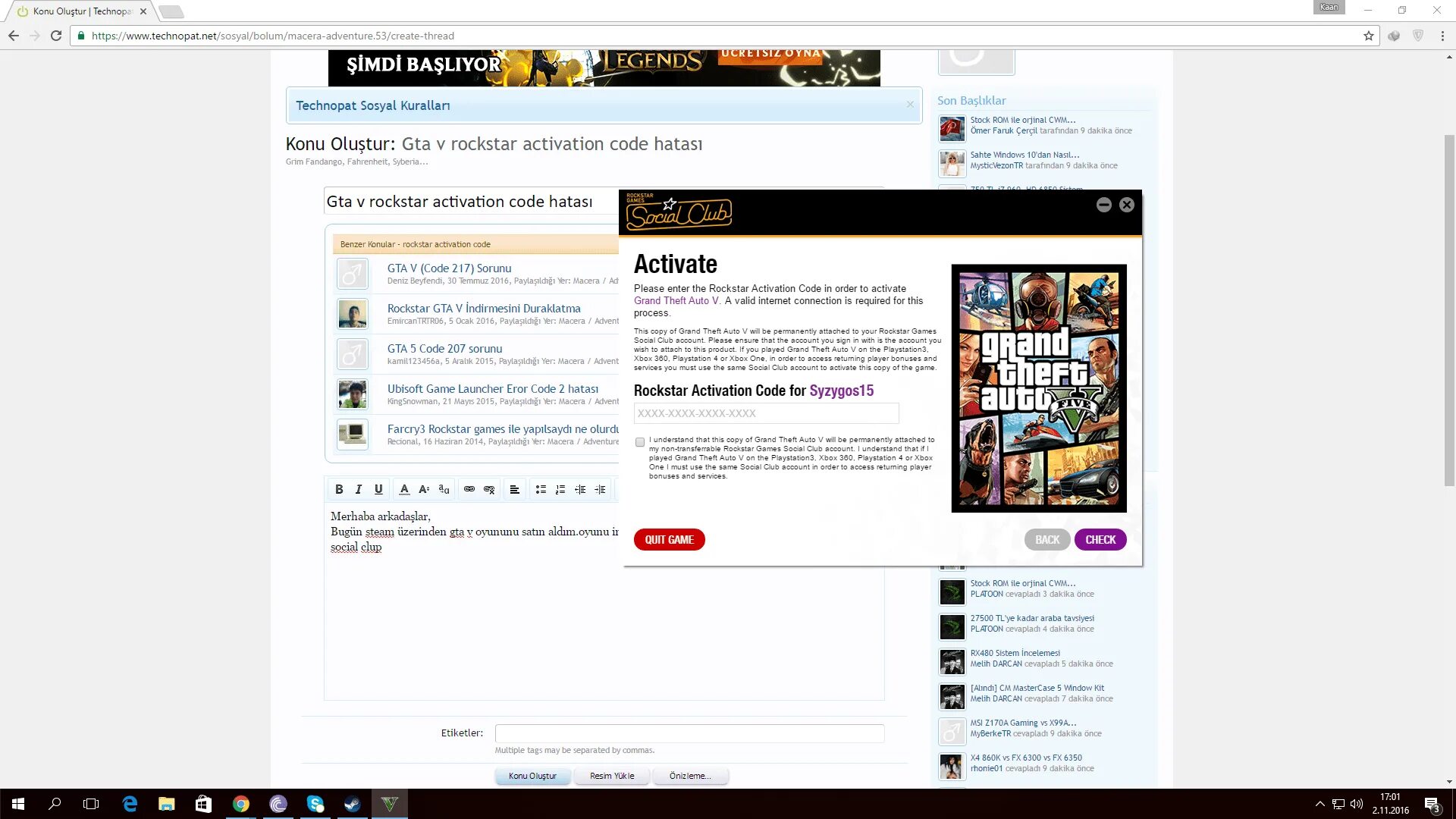
Task: Click the Resim Yükle button
Action: coord(612,776)
